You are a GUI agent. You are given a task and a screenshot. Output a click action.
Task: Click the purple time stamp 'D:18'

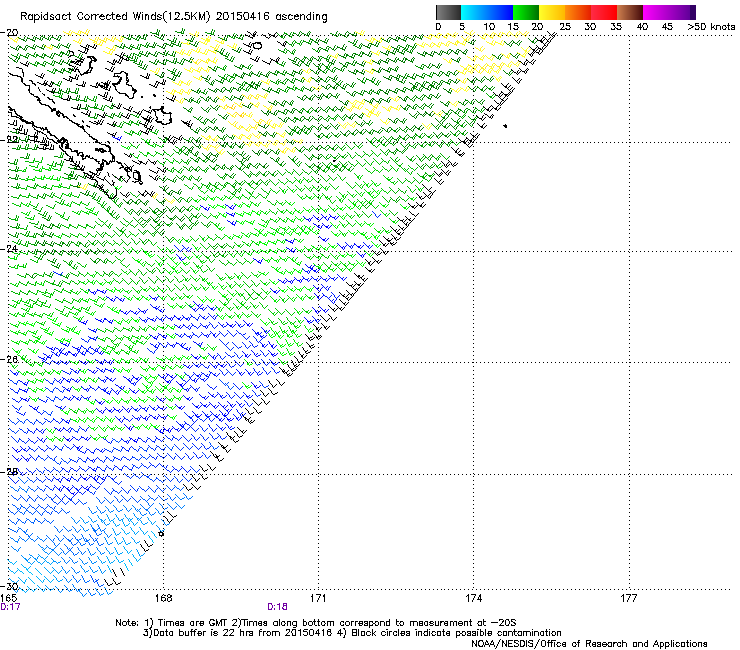[x=277, y=607]
